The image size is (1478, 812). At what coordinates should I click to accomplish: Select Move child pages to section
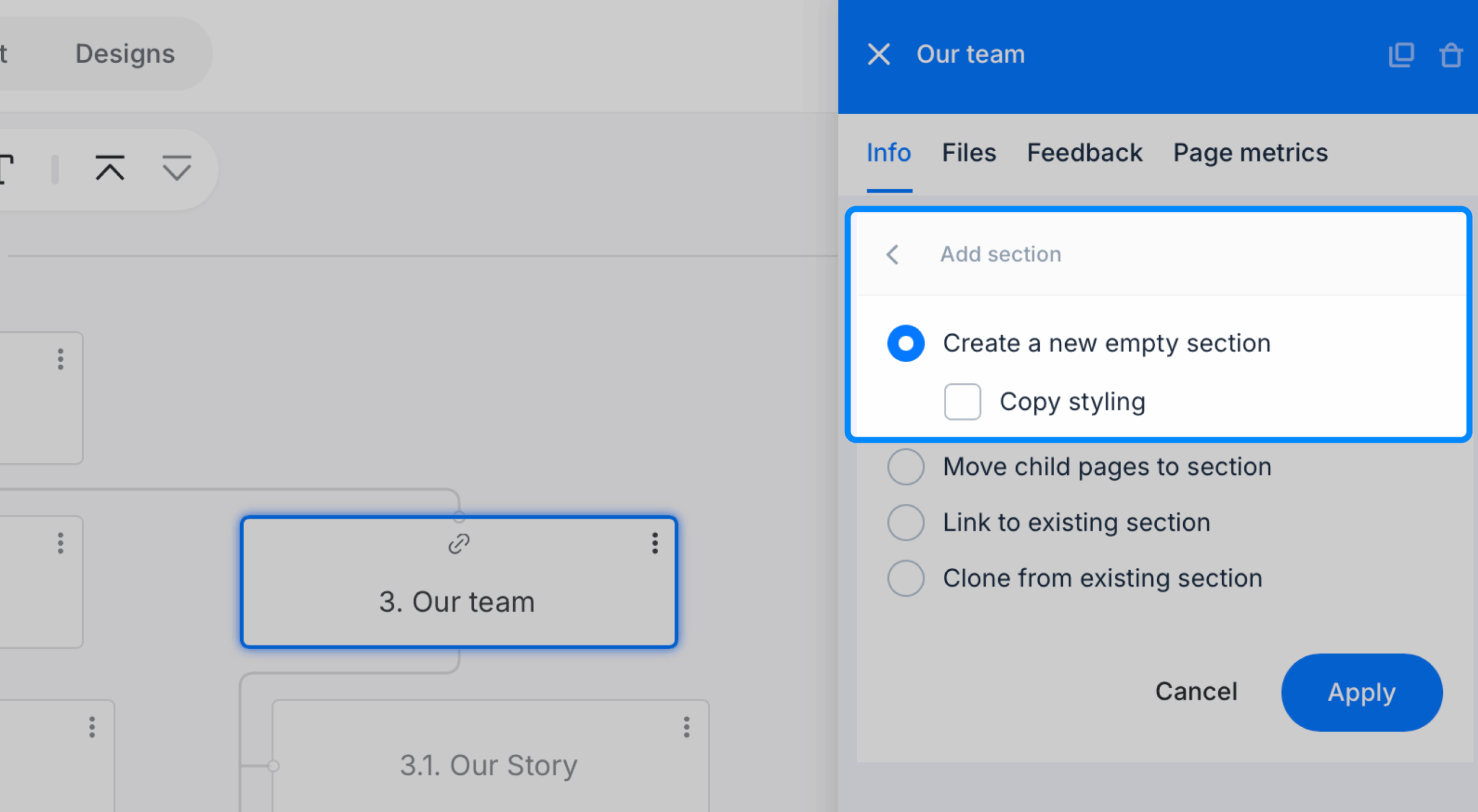(x=905, y=467)
